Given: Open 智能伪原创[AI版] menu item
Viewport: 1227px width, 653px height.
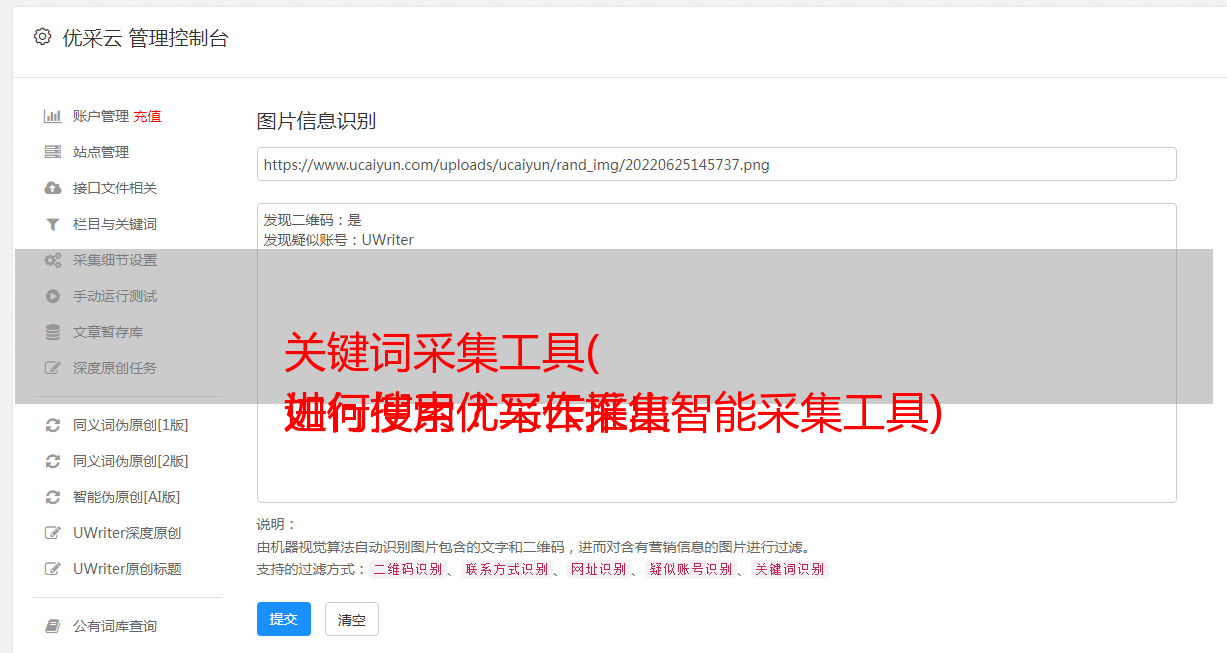Looking at the screenshot, I should (127, 497).
